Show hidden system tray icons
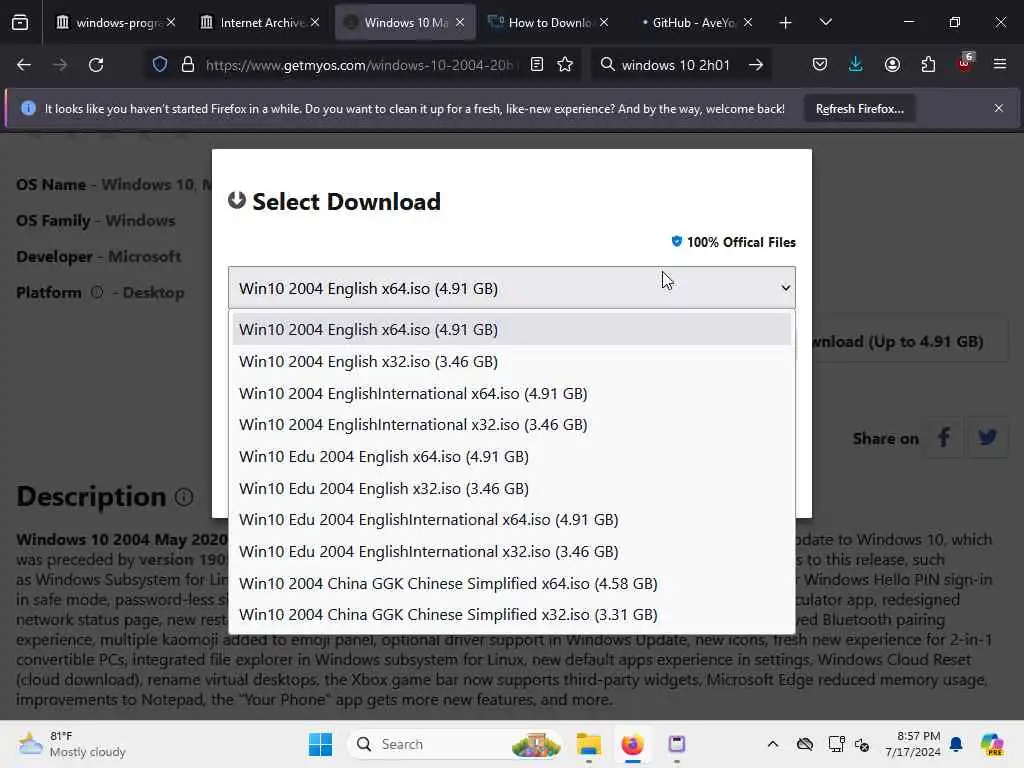1024x768 pixels. pos(773,744)
